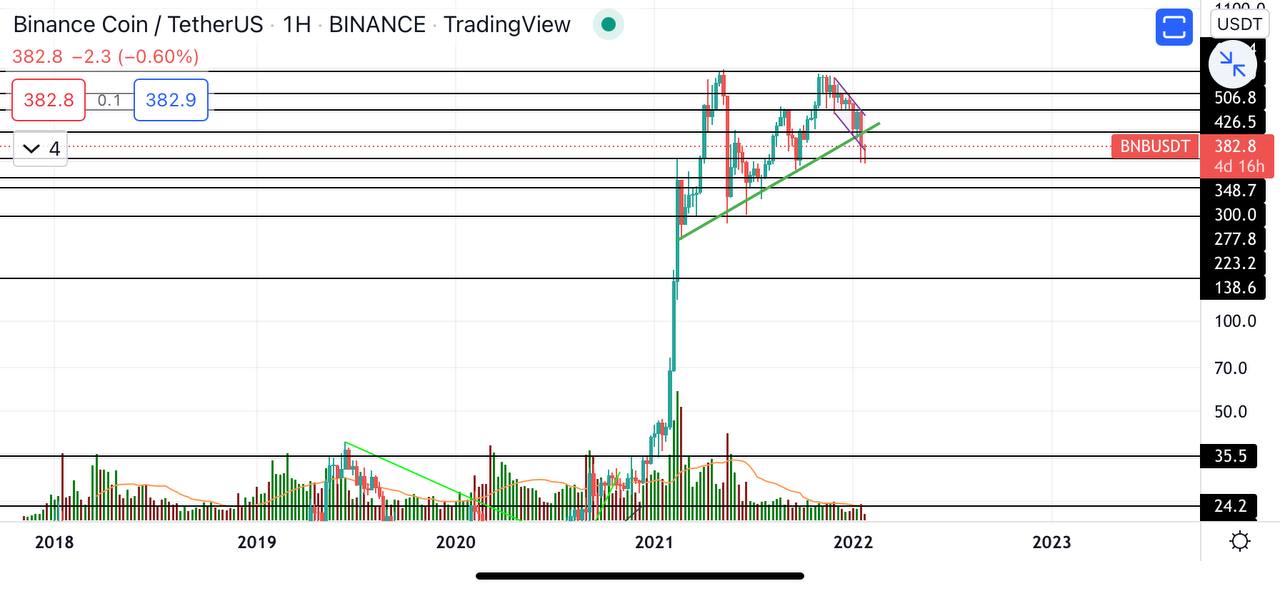The height and width of the screenshot is (591, 1280).
Task: Click the 2022 label on time axis
Action: pos(853,542)
